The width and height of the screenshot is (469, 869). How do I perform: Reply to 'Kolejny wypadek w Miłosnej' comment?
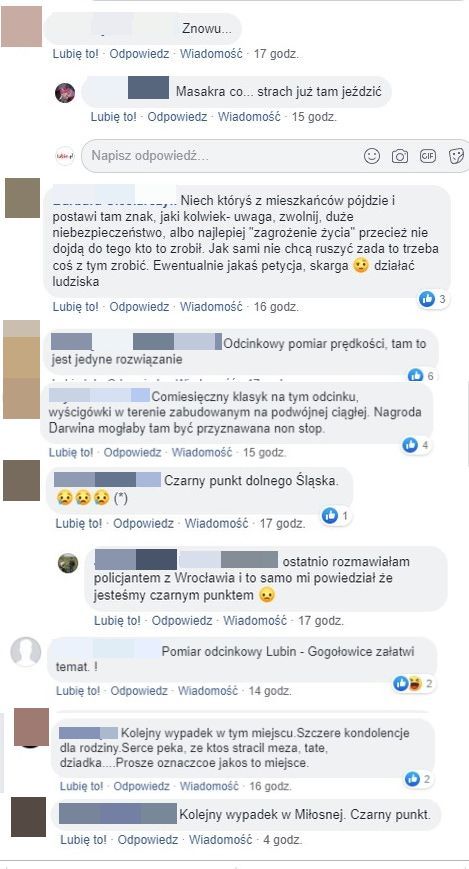coord(148,840)
